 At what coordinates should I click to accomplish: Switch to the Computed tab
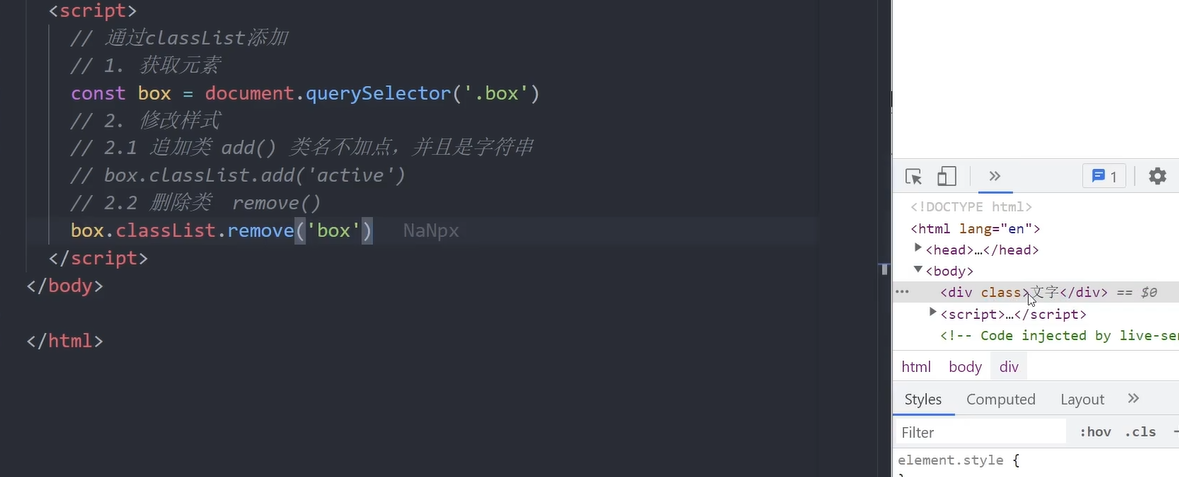[1001, 400]
